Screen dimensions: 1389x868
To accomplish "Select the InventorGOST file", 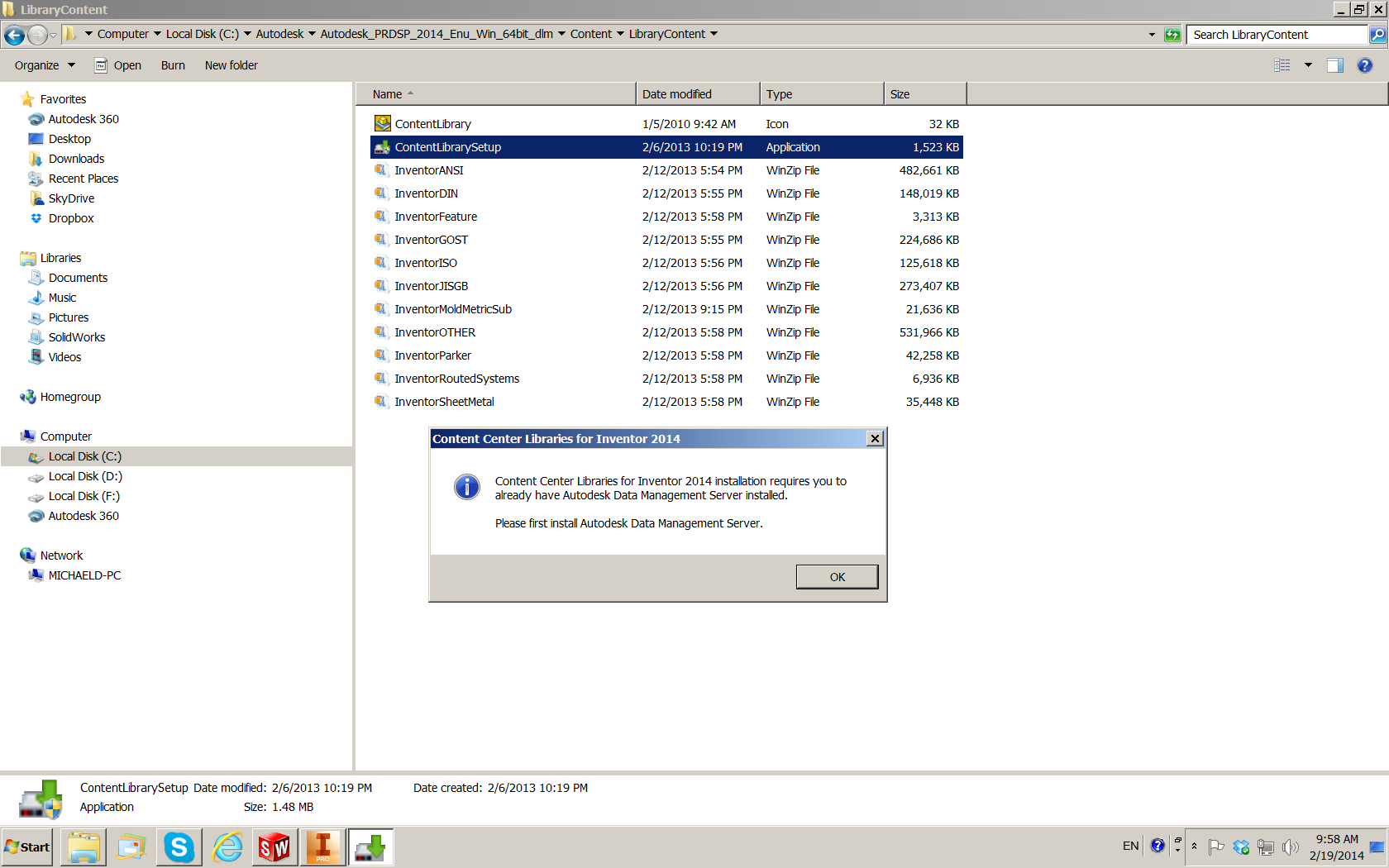I will tap(666, 240).
